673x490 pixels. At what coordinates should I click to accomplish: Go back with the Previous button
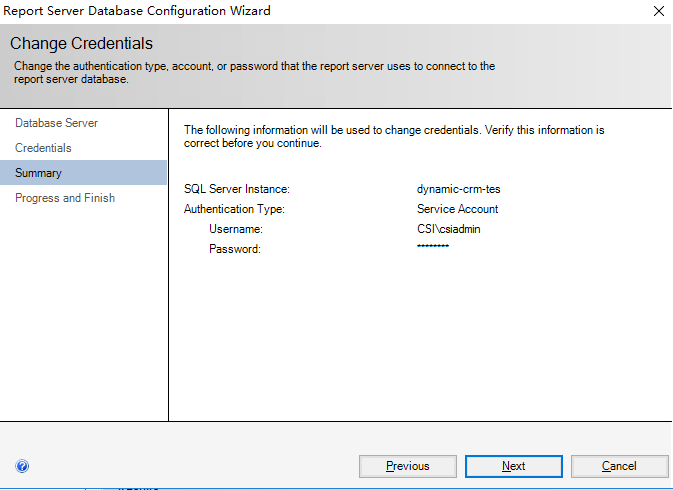(x=407, y=466)
